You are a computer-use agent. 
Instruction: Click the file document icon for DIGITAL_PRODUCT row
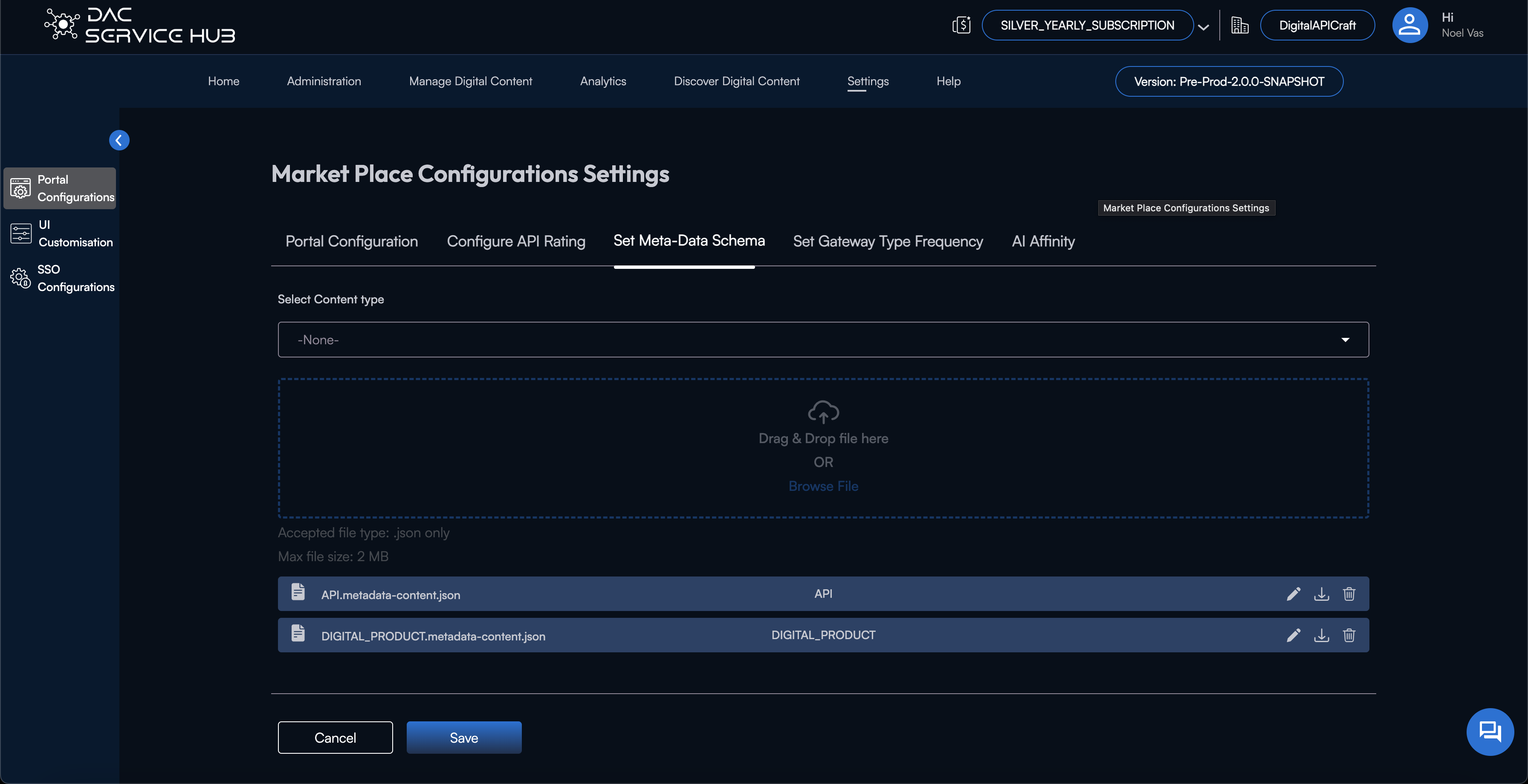(298, 635)
